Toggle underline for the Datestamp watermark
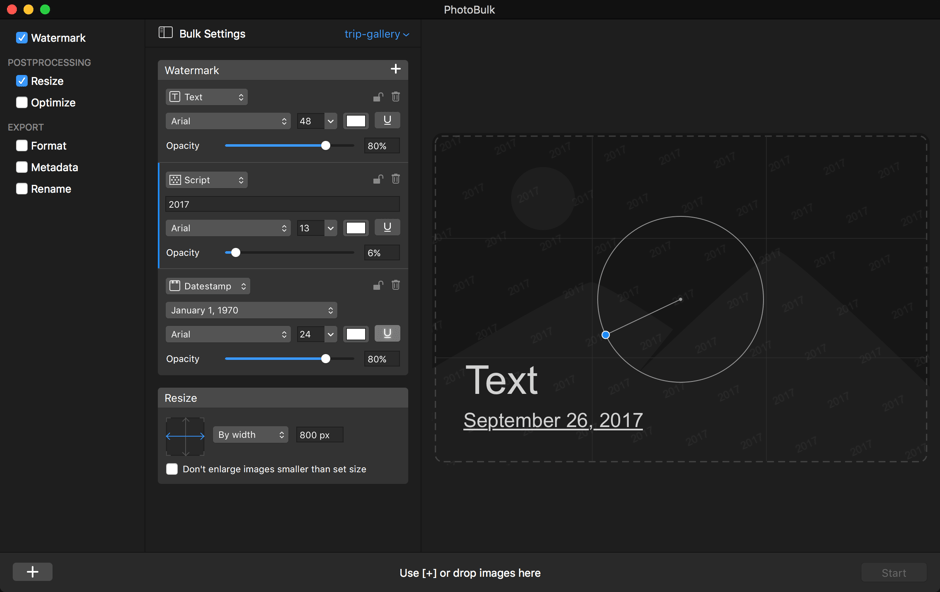 click(x=387, y=333)
